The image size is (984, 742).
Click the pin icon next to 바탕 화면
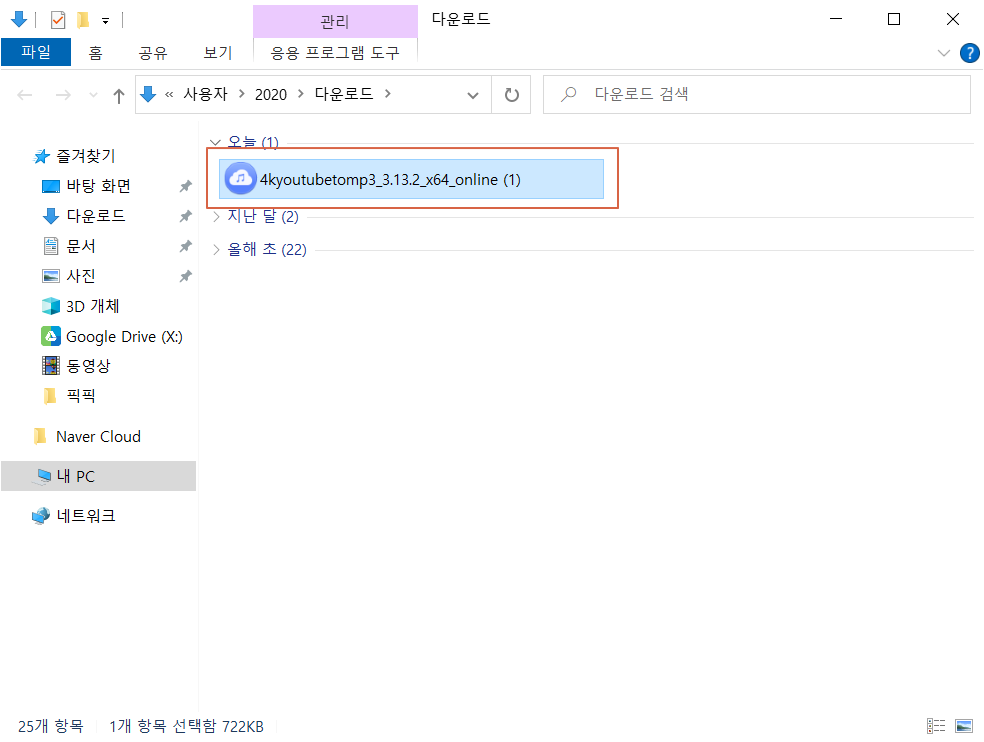click(185, 186)
